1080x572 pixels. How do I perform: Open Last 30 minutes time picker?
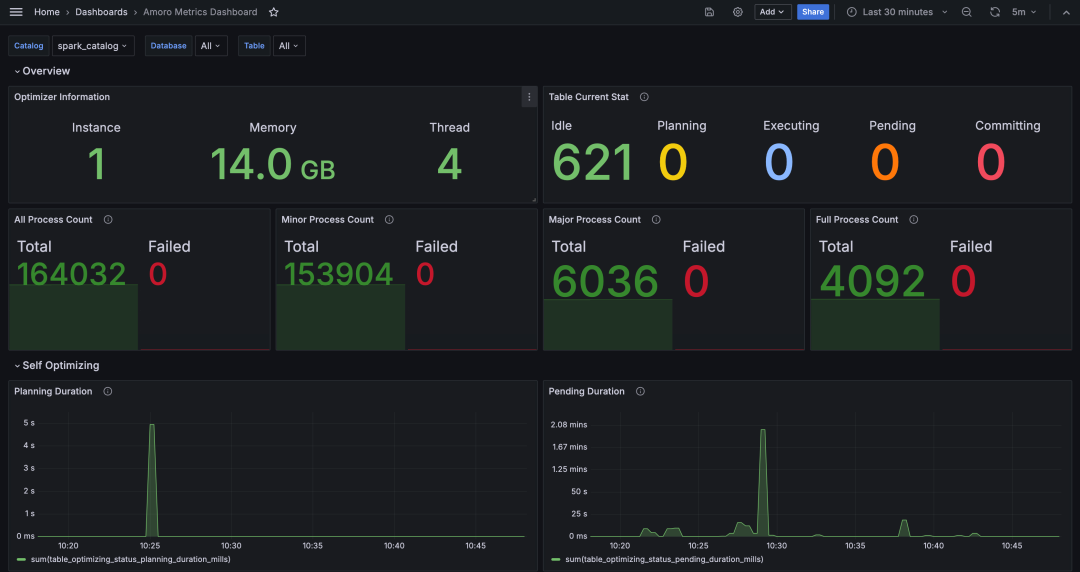(897, 12)
